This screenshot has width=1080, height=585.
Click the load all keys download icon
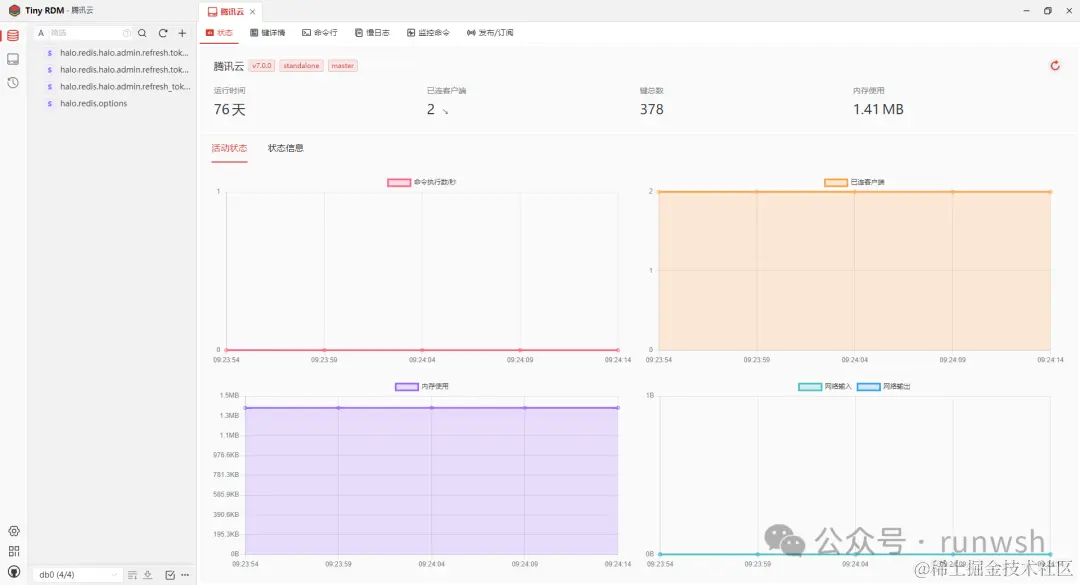147,575
